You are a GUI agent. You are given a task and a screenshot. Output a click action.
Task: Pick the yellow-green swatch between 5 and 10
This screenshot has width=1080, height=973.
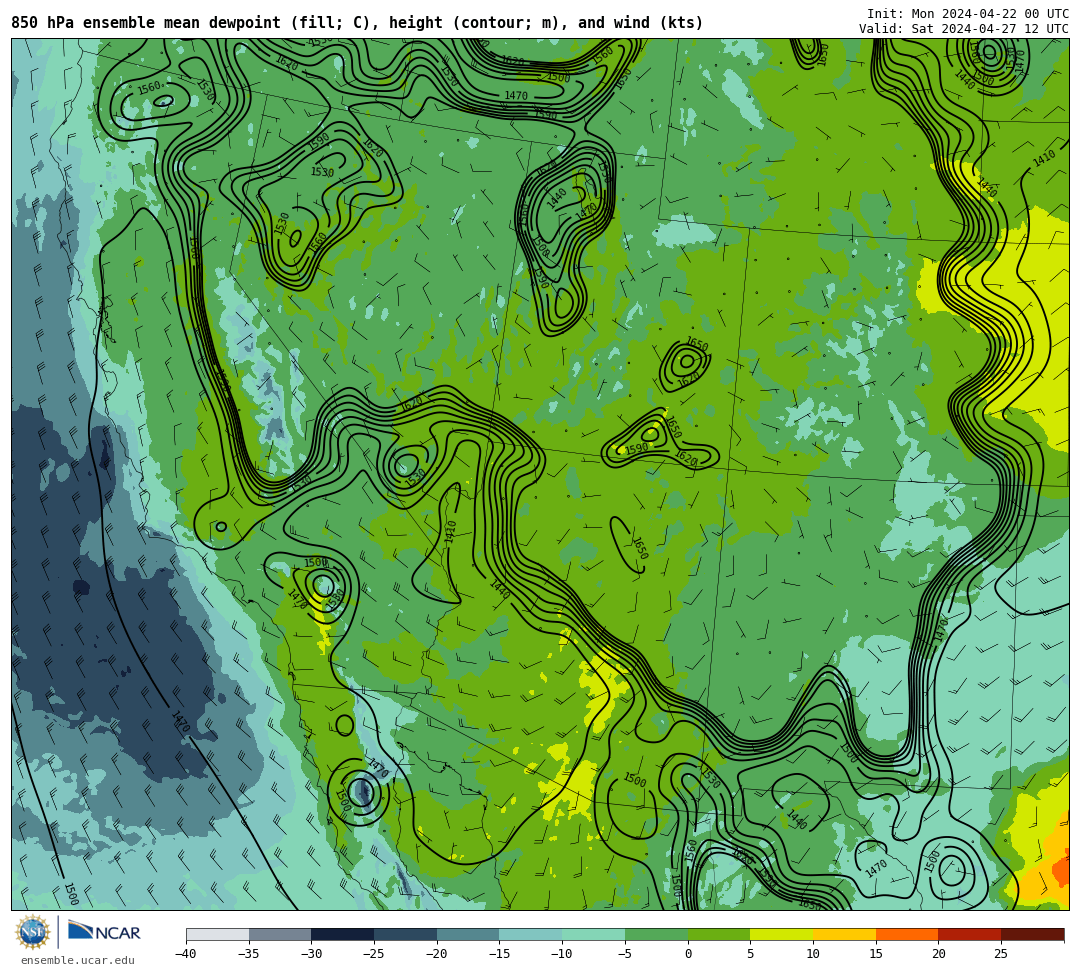tap(782, 934)
